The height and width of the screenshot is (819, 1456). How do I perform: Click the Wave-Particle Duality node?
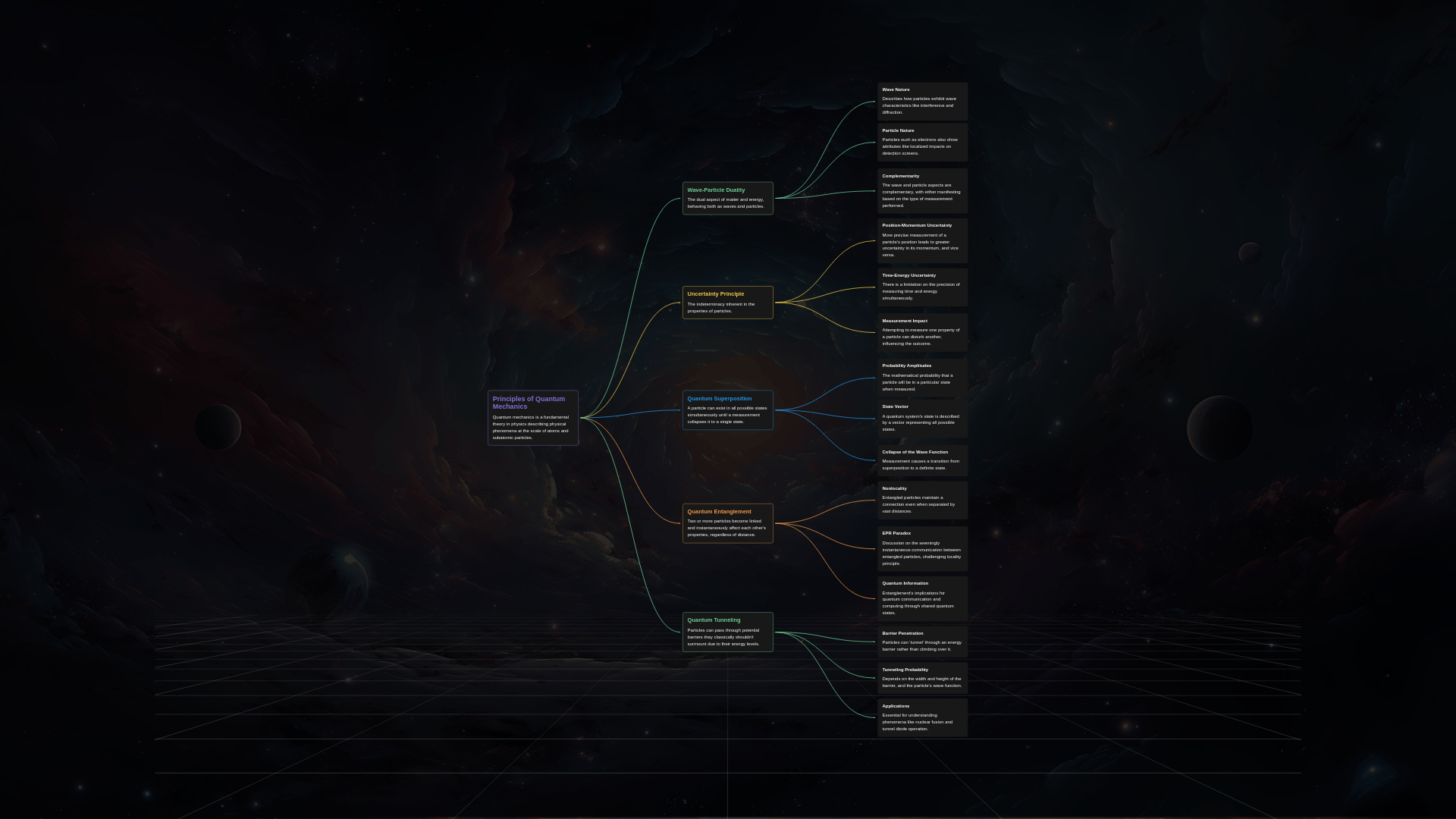727,198
